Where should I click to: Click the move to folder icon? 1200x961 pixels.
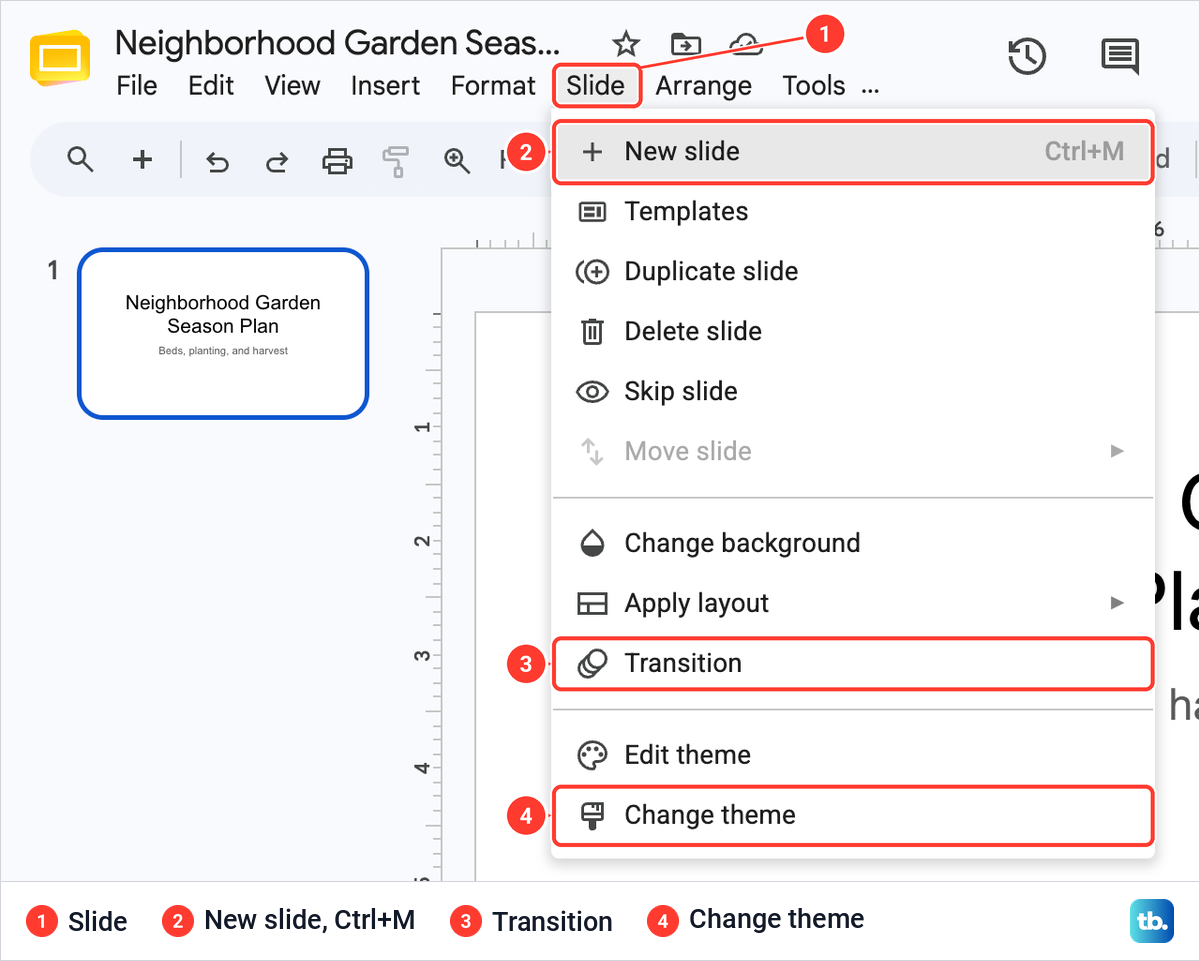(686, 43)
